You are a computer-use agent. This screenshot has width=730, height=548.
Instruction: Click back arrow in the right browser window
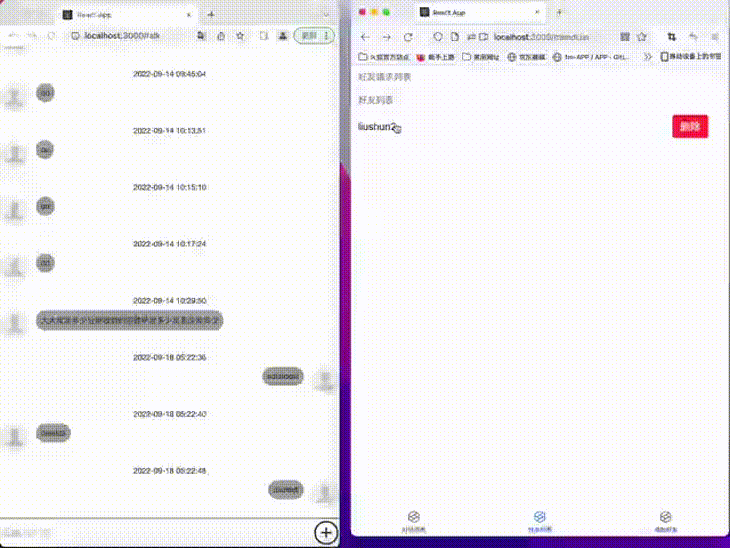(x=365, y=37)
